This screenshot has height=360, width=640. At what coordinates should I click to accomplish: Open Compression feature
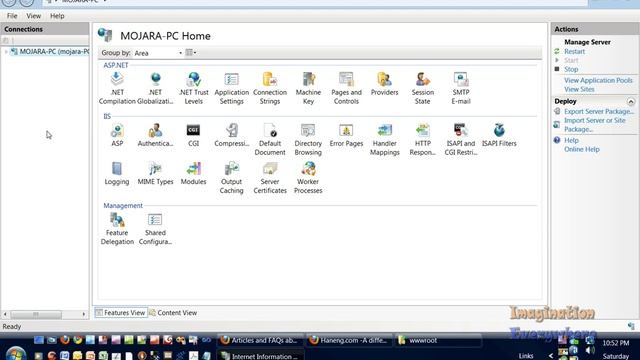[x=231, y=135]
